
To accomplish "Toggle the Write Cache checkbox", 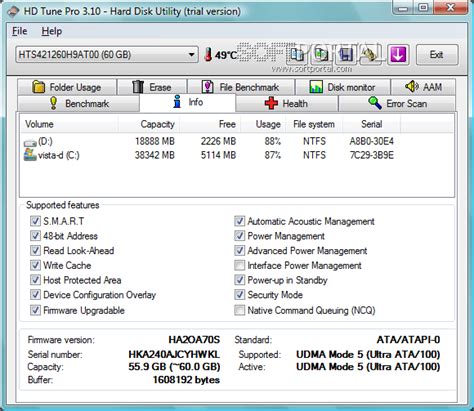I will tap(35, 265).
